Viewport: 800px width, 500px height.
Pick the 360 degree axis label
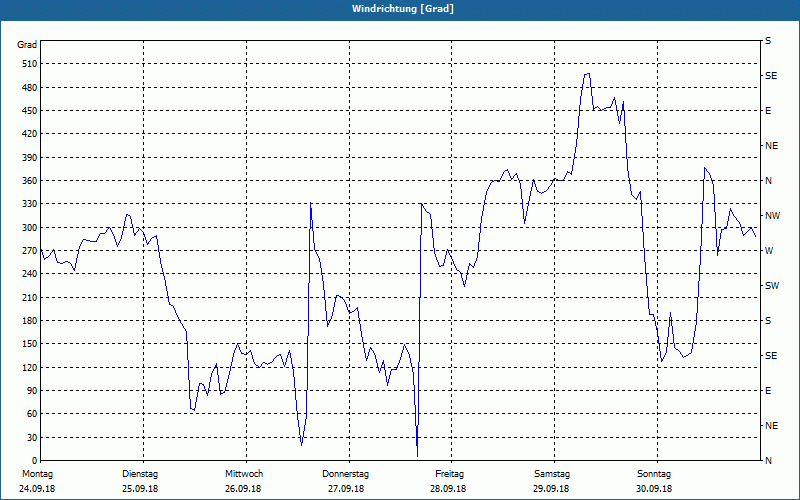coord(30,181)
